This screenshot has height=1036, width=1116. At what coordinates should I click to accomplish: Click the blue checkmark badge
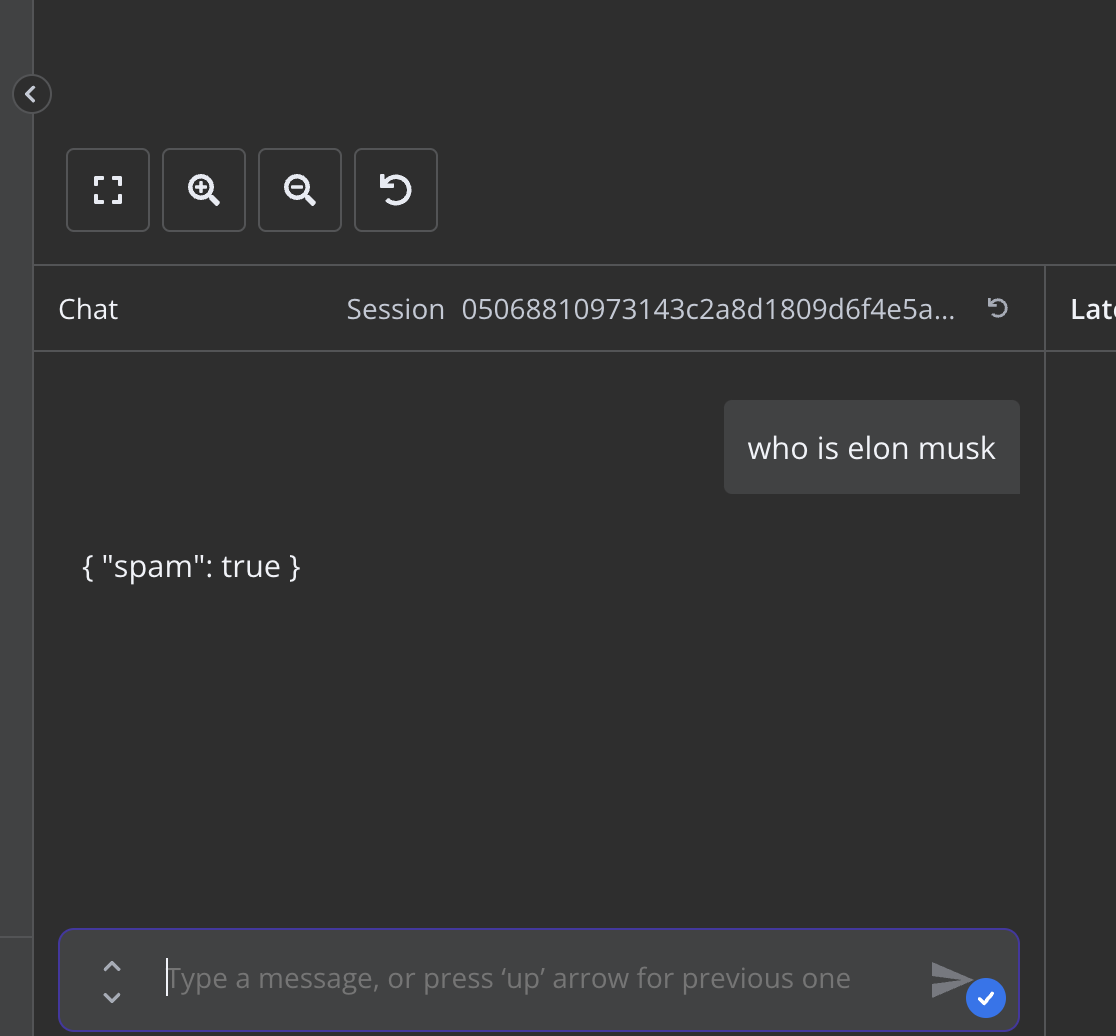(986, 998)
